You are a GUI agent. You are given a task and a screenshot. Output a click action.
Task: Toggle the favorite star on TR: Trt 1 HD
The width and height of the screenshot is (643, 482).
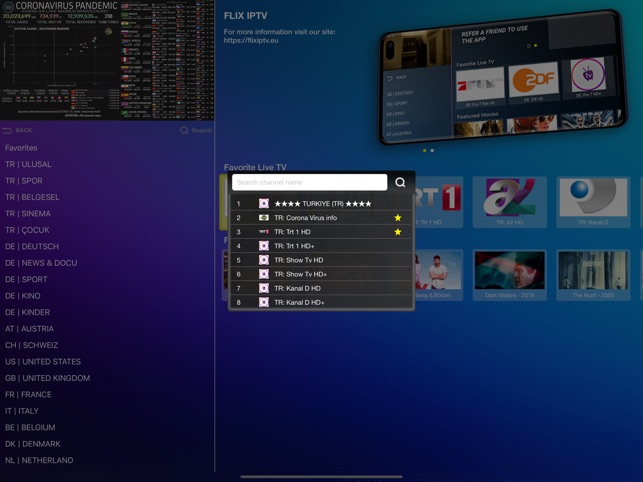coord(397,232)
